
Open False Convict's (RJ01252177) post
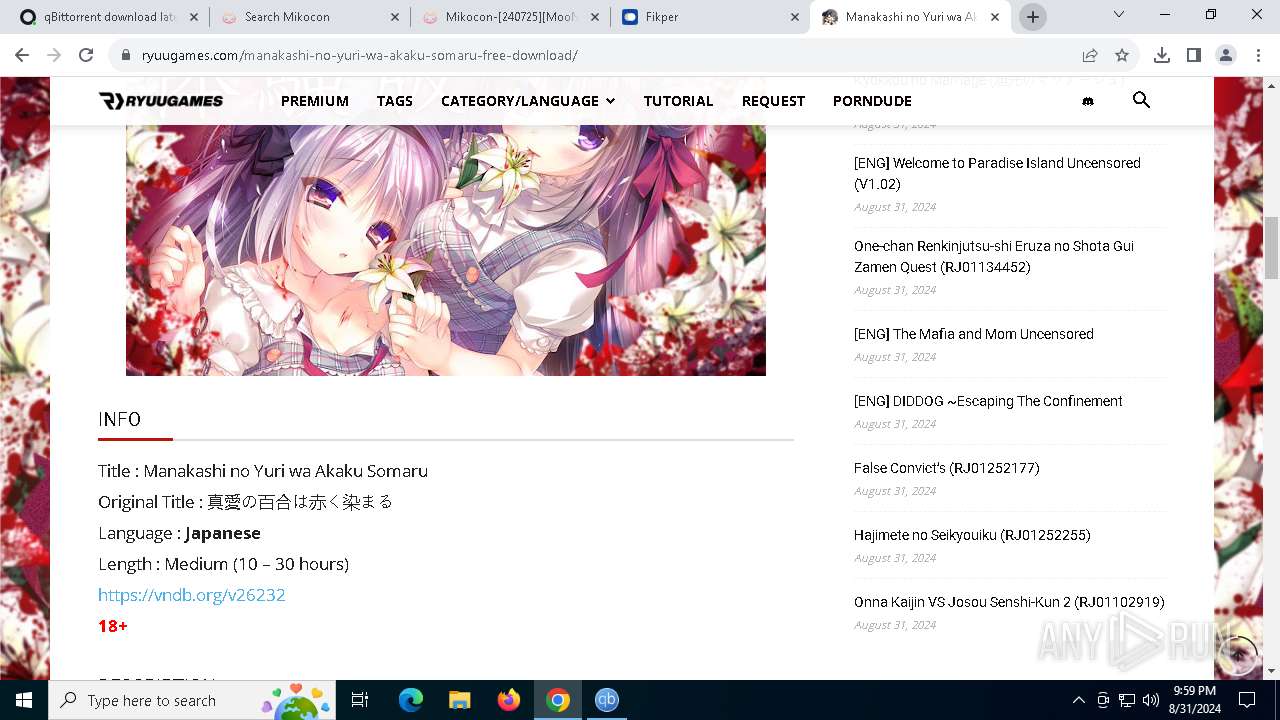pyautogui.click(x=947, y=468)
